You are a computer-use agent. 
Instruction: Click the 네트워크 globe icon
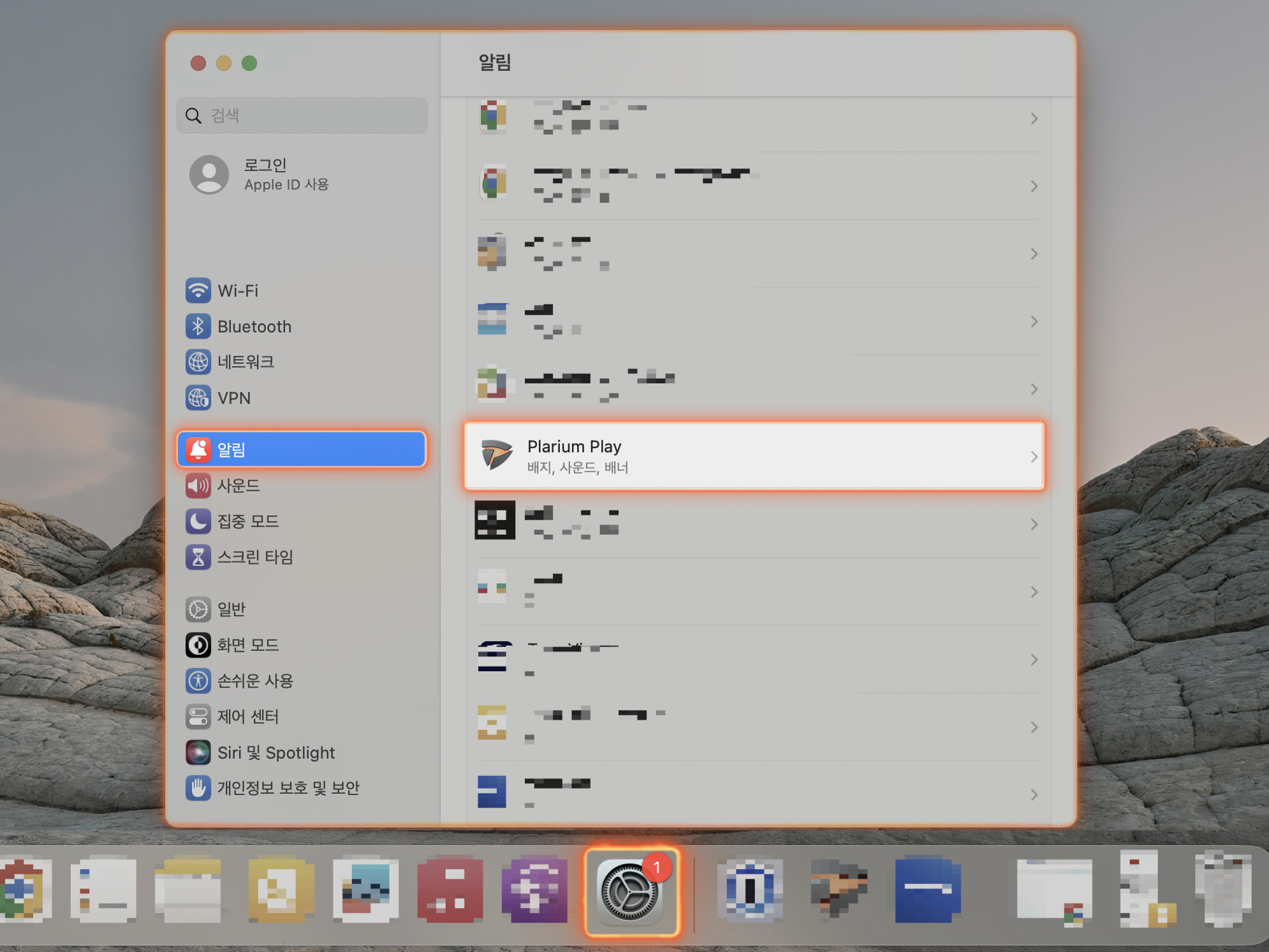(198, 362)
